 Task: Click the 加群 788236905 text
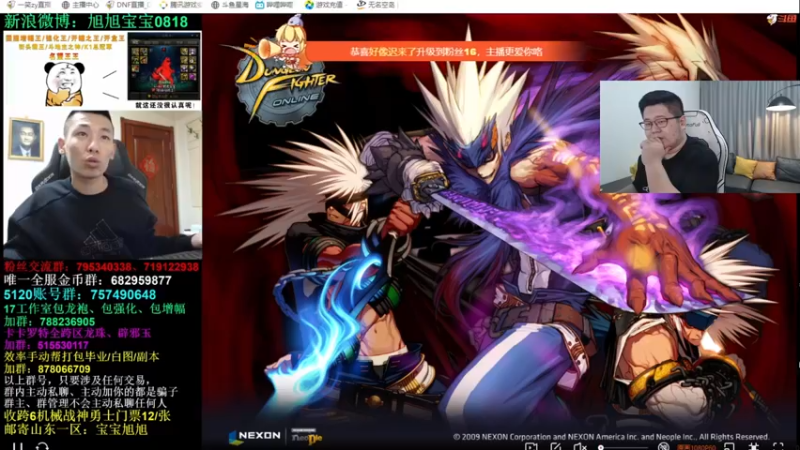(49, 321)
